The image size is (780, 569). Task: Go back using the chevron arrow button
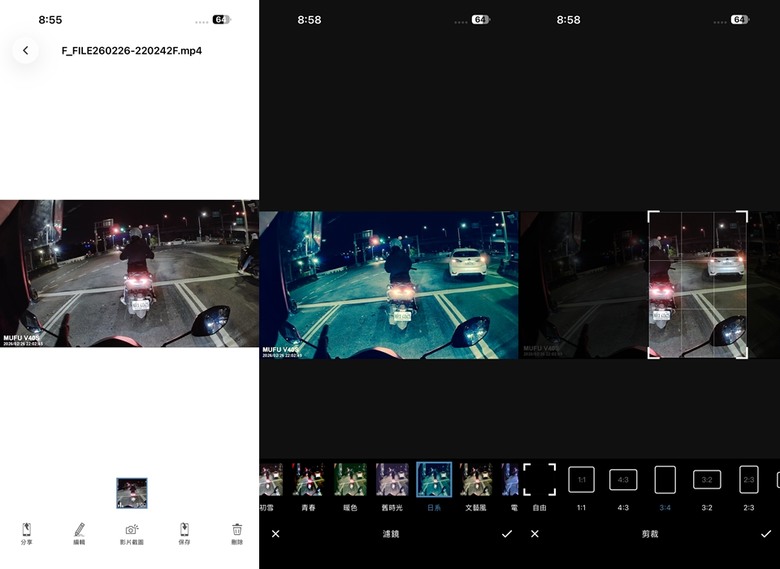click(25, 50)
